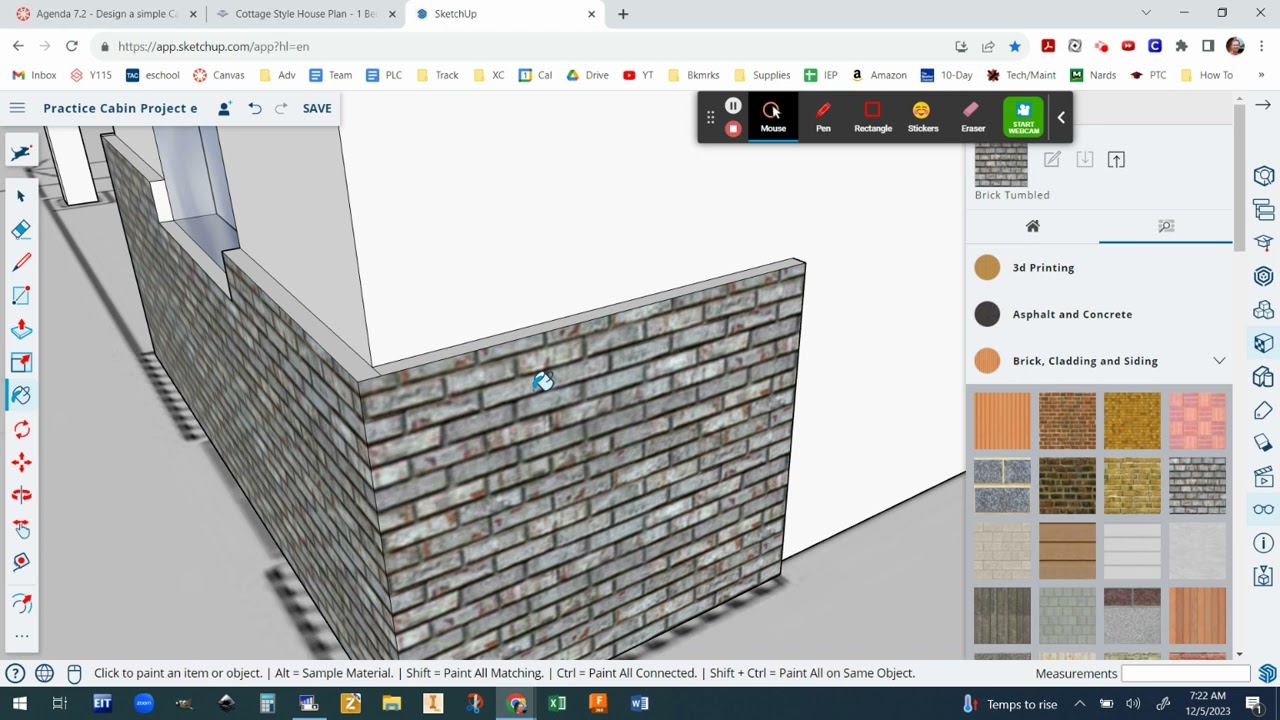Open the Styles panel
The height and width of the screenshot is (720, 1280).
1263,376
